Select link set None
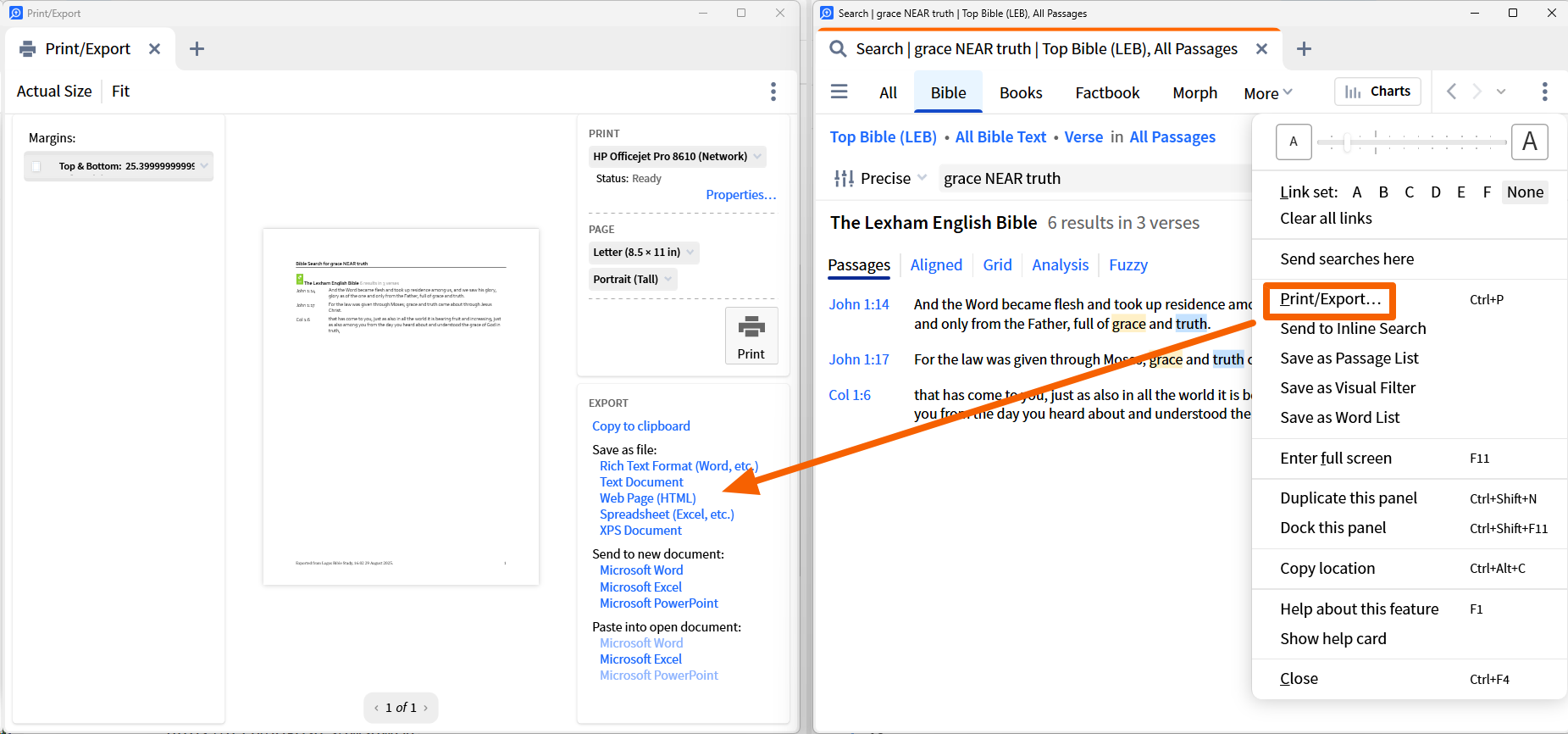Image resolution: width=1568 pixels, height=734 pixels. point(1525,192)
